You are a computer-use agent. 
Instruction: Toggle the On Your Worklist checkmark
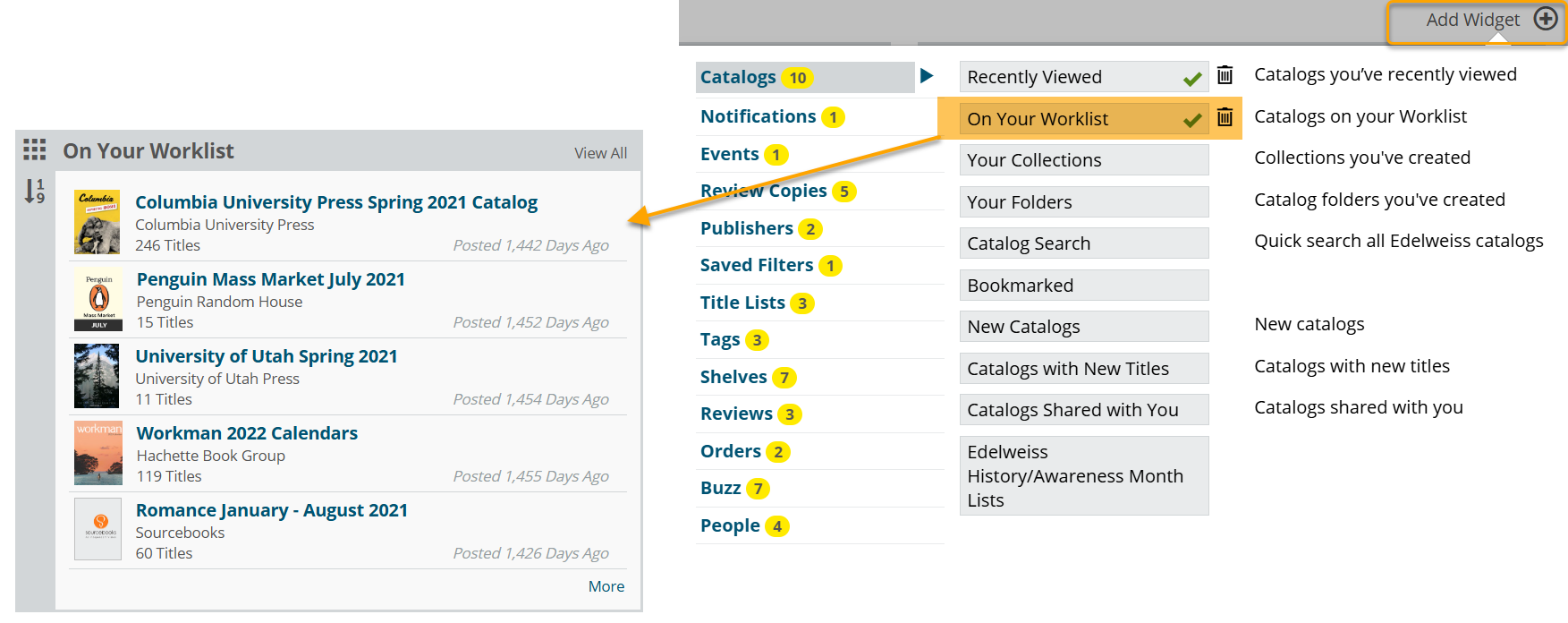coord(1191,120)
